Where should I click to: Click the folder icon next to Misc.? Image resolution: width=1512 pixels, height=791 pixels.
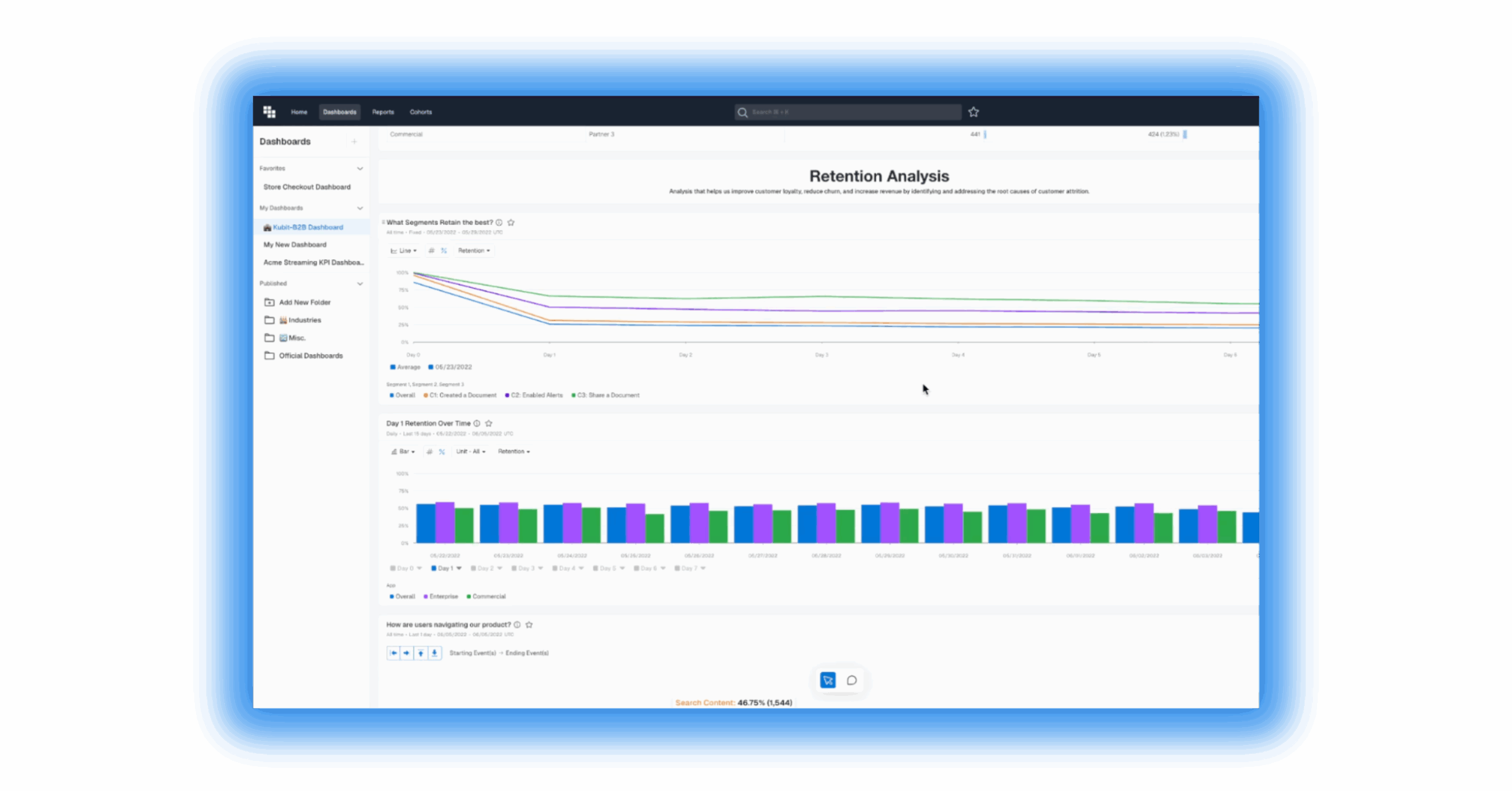pos(269,338)
